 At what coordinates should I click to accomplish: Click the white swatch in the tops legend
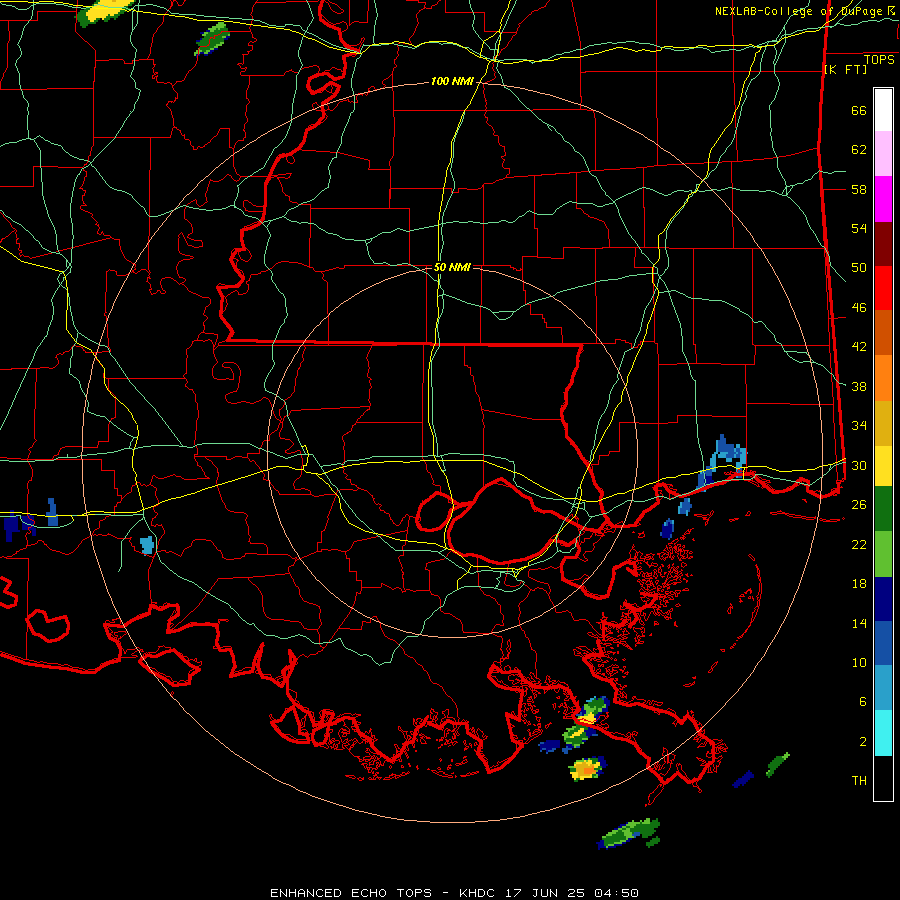tap(883, 110)
